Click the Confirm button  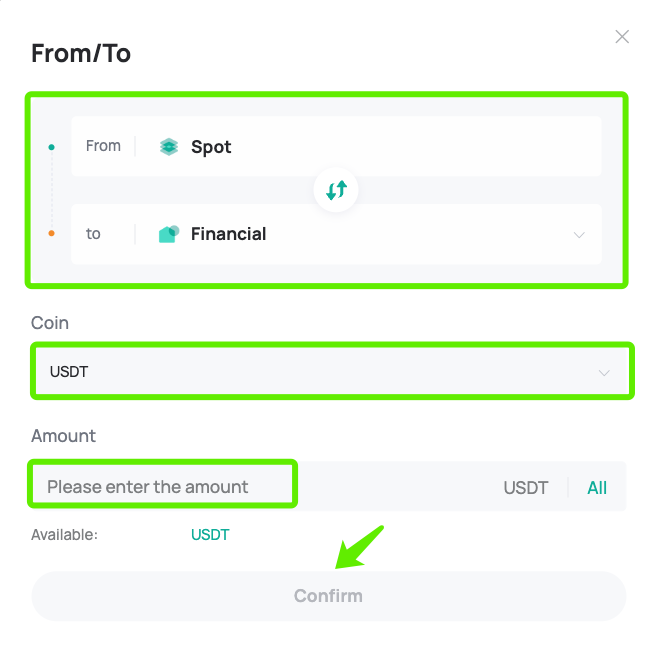tap(328, 596)
